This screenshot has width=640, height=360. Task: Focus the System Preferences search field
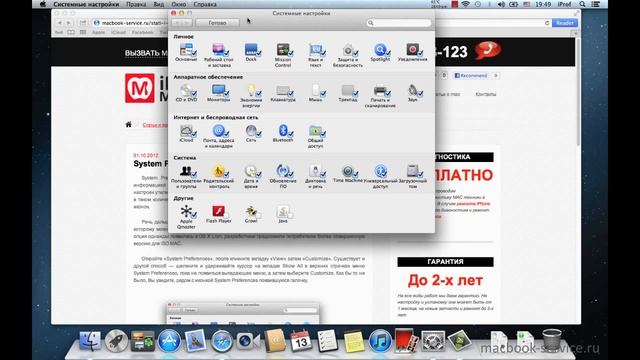pos(399,23)
